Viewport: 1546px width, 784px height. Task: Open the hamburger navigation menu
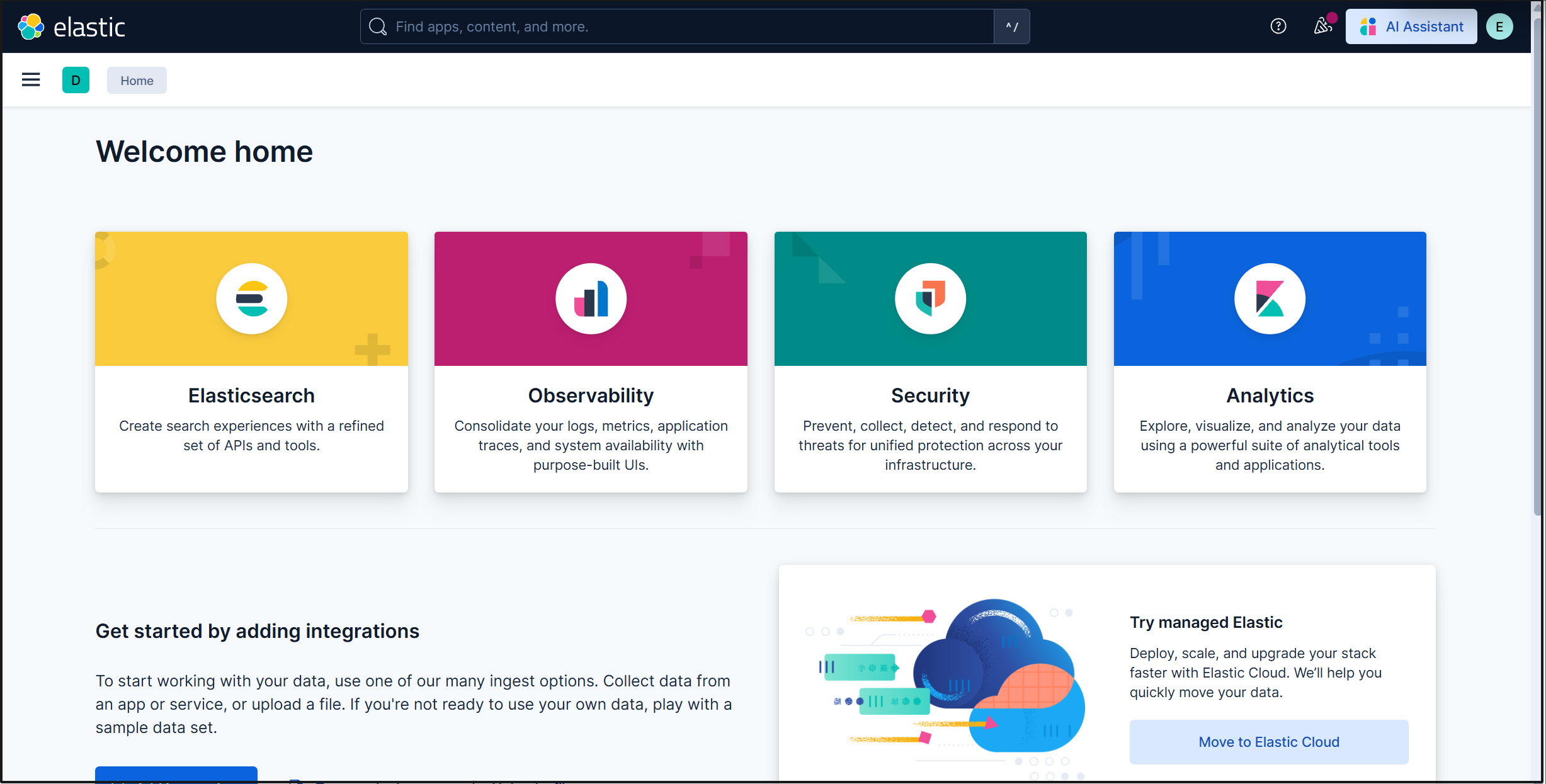pos(31,80)
